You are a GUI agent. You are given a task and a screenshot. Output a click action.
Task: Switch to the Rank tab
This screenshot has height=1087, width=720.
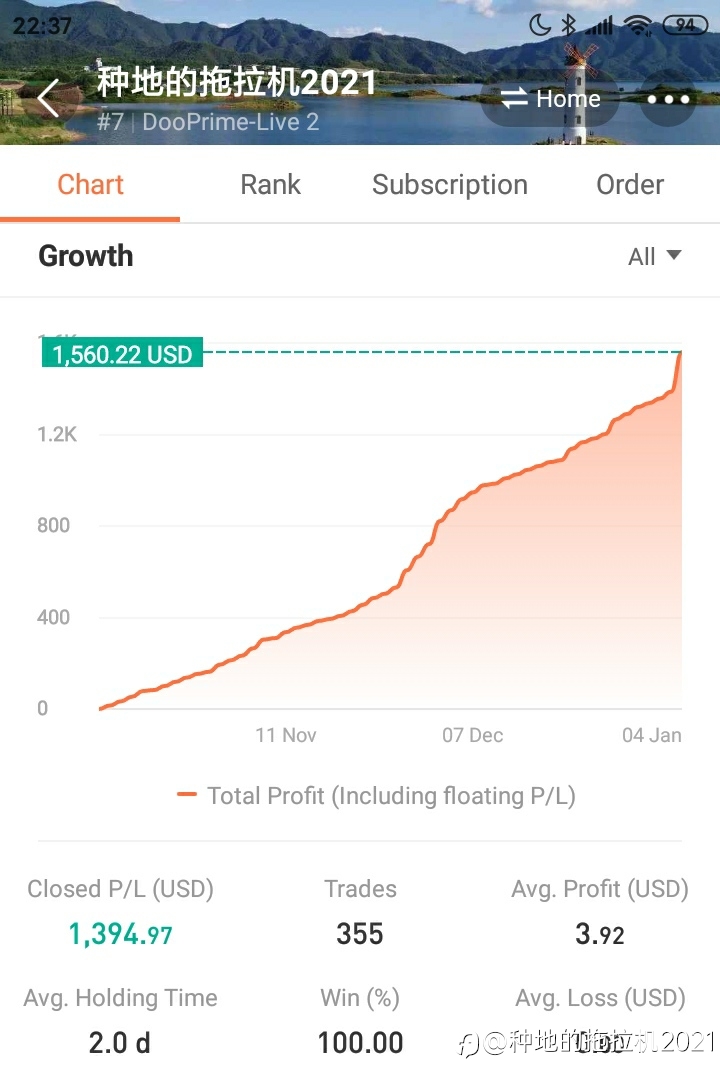[270, 185]
